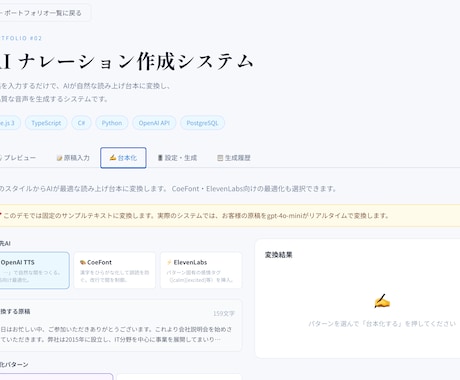Click the C# technology tag
Image resolution: width=460 pixels, height=380 pixels.
point(81,123)
